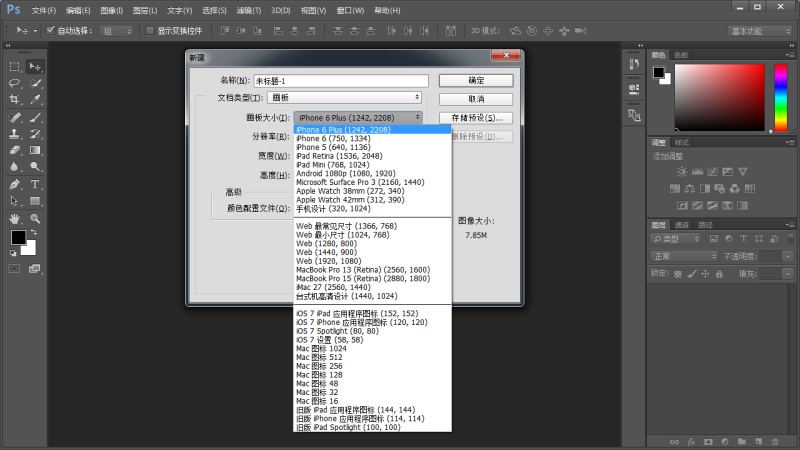The width and height of the screenshot is (800, 450).
Task: Switch to the Swatches tab
Action: (681, 55)
